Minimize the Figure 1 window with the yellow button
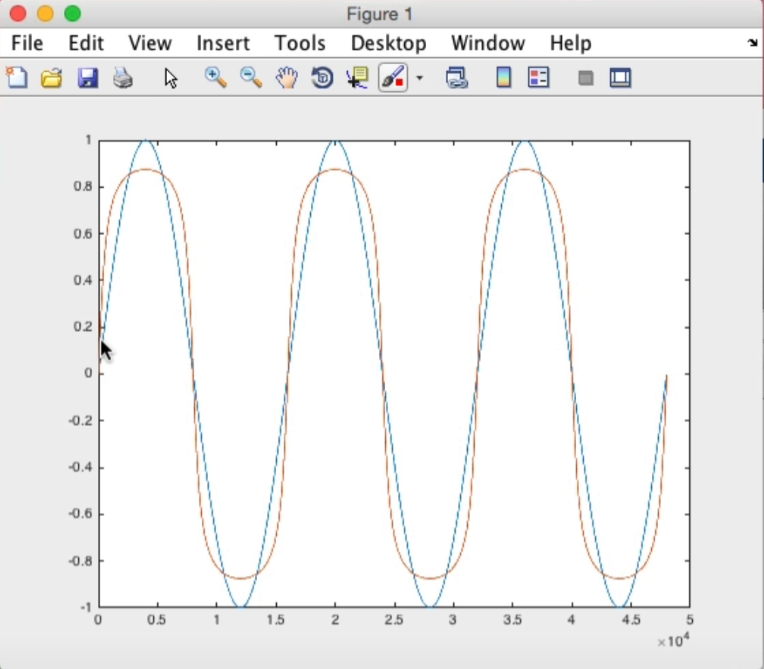The image size is (764, 669). (45, 13)
